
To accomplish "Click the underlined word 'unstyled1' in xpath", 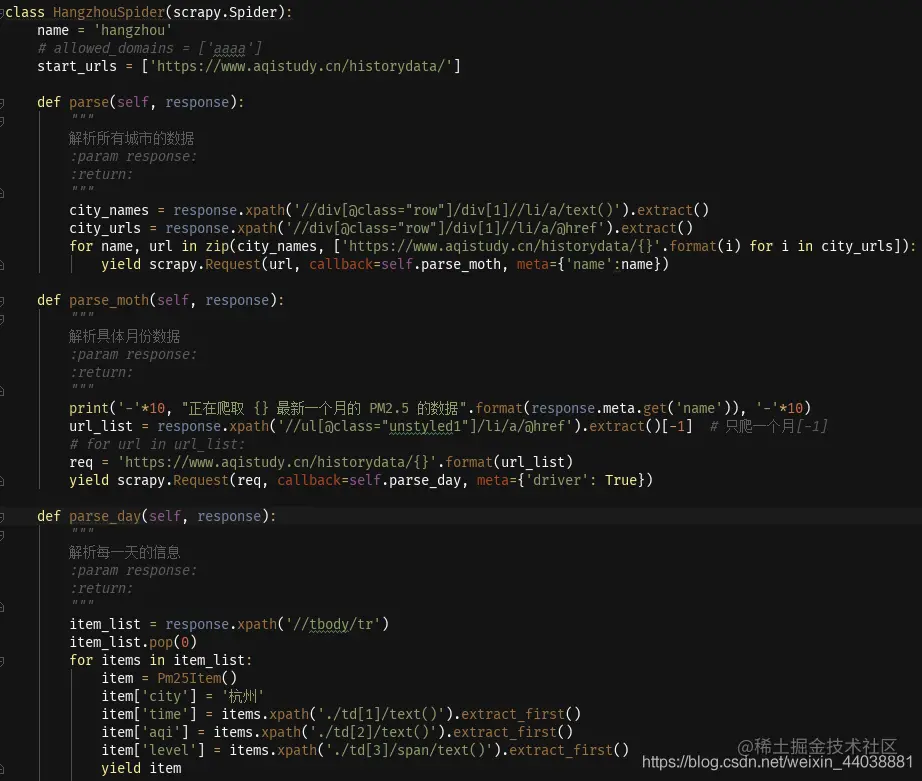I will [x=425, y=426].
